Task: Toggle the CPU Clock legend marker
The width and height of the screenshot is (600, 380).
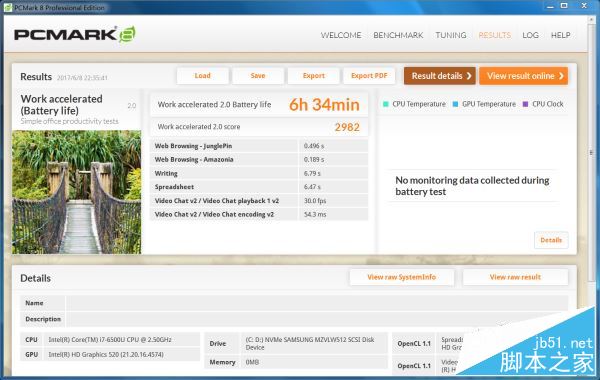Action: point(525,104)
